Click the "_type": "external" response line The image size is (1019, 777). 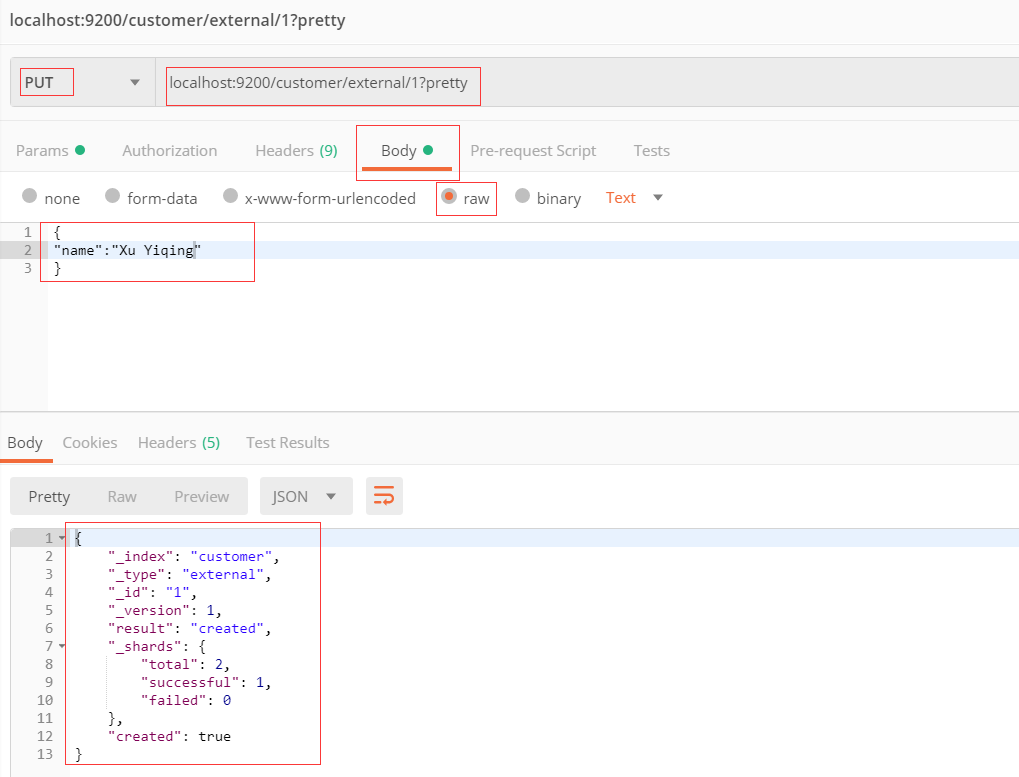[189, 575]
